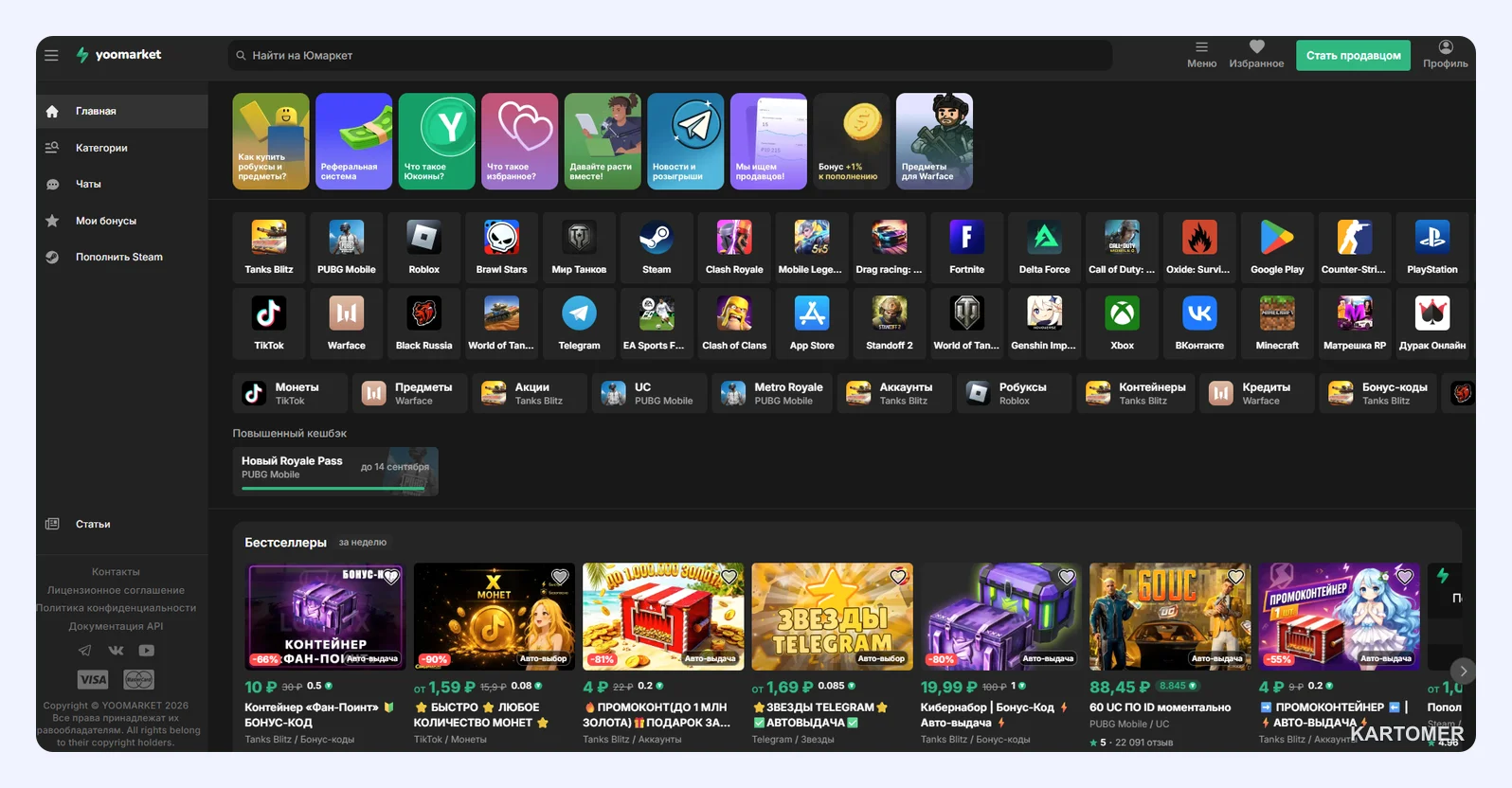Image resolution: width=1512 pixels, height=788 pixels.
Task: Go to Главная in the sidebar
Action: coord(122,111)
